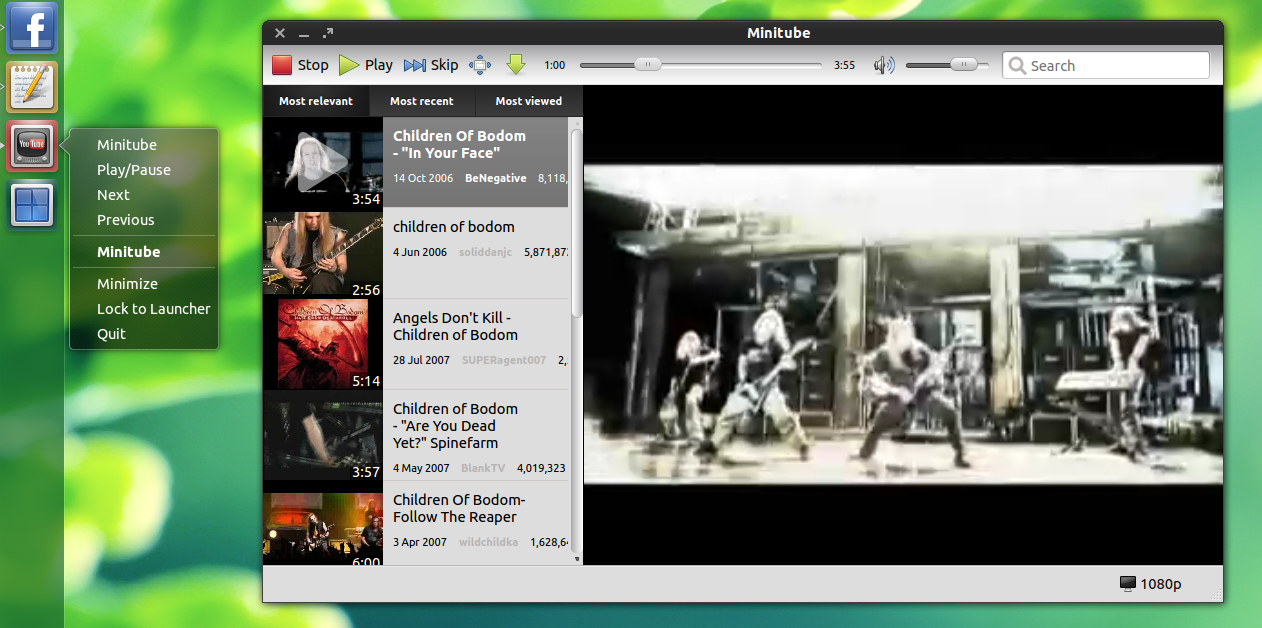Click the uploader name BlankTV
This screenshot has width=1262, height=628.
483,468
